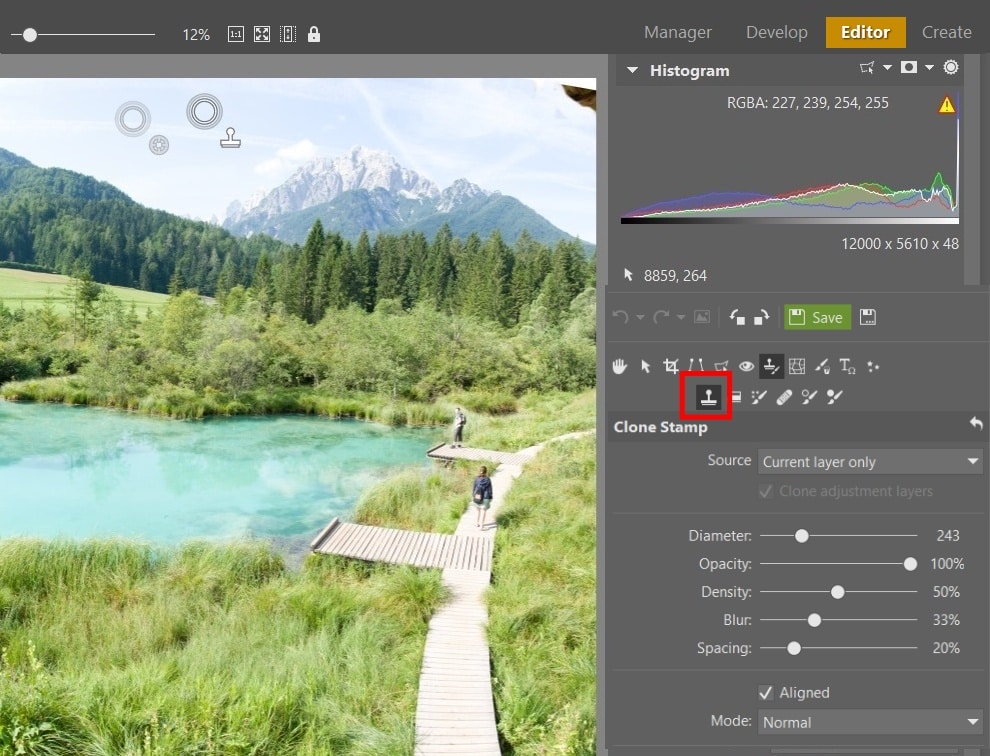Click the zoom lock padlock icon
The image size is (990, 756).
[x=313, y=33]
